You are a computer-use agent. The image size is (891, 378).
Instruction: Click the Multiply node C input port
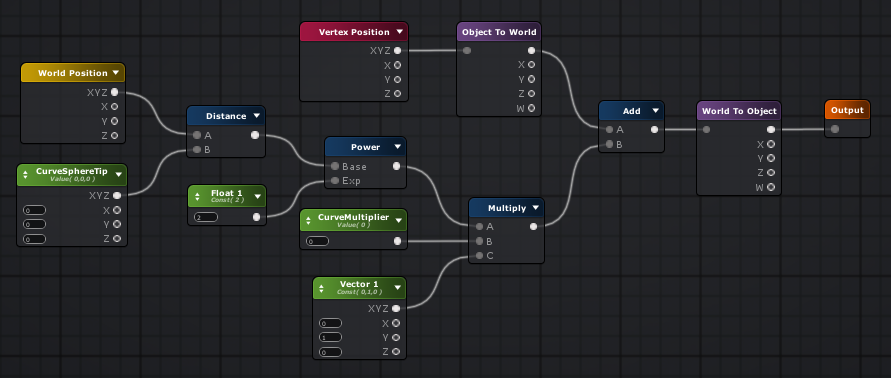click(480, 256)
